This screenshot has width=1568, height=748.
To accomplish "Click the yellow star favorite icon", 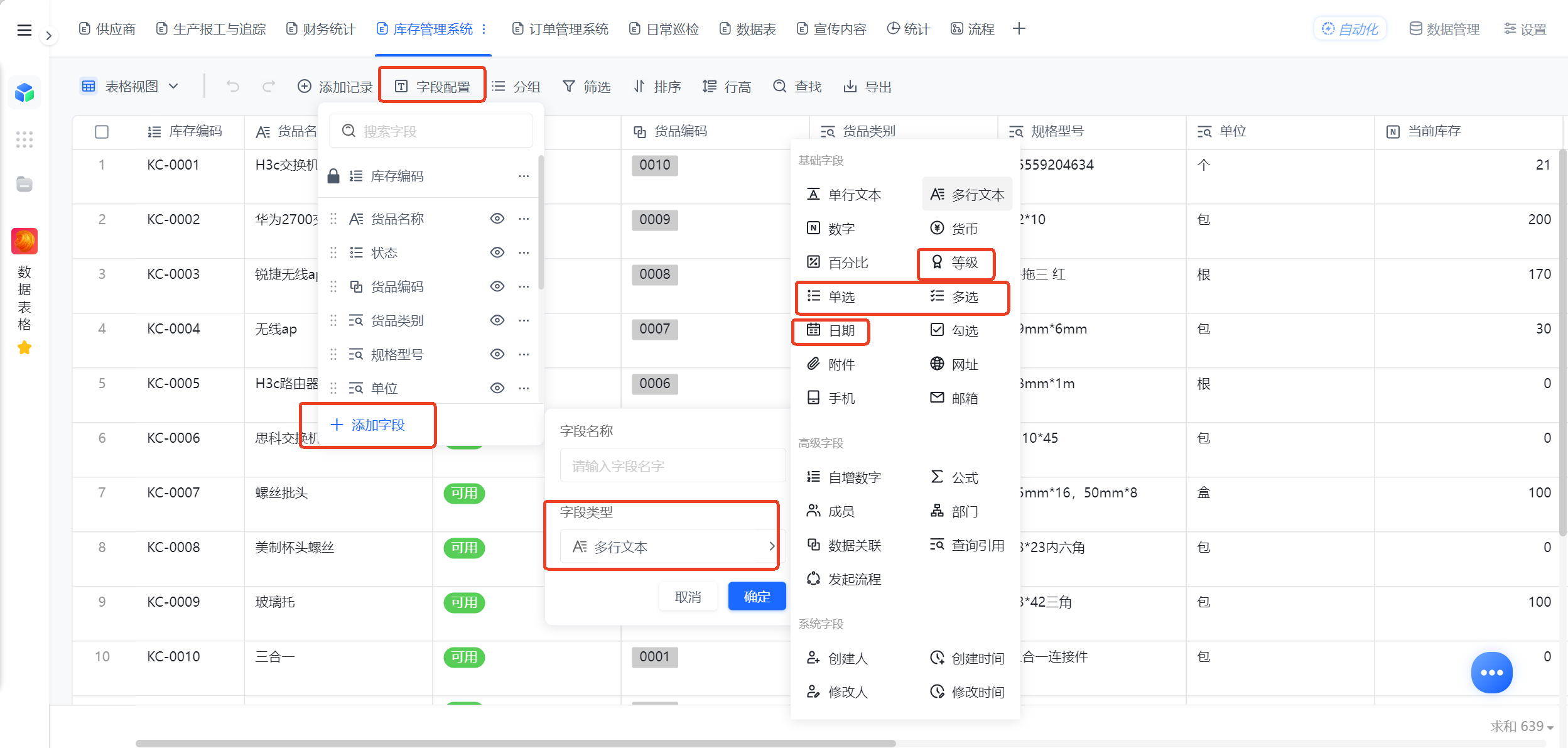I will [x=24, y=347].
